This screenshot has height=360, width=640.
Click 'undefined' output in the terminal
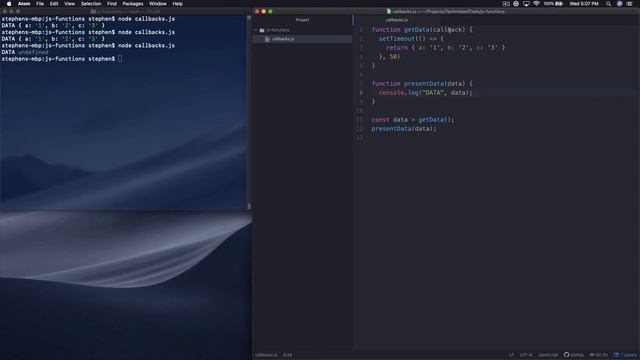[33, 52]
